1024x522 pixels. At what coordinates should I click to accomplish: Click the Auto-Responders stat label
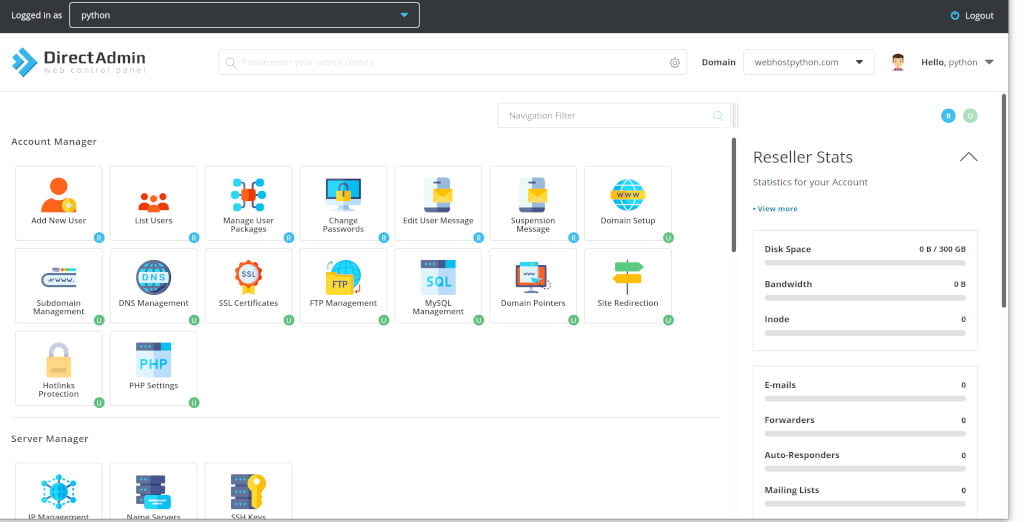tap(802, 455)
